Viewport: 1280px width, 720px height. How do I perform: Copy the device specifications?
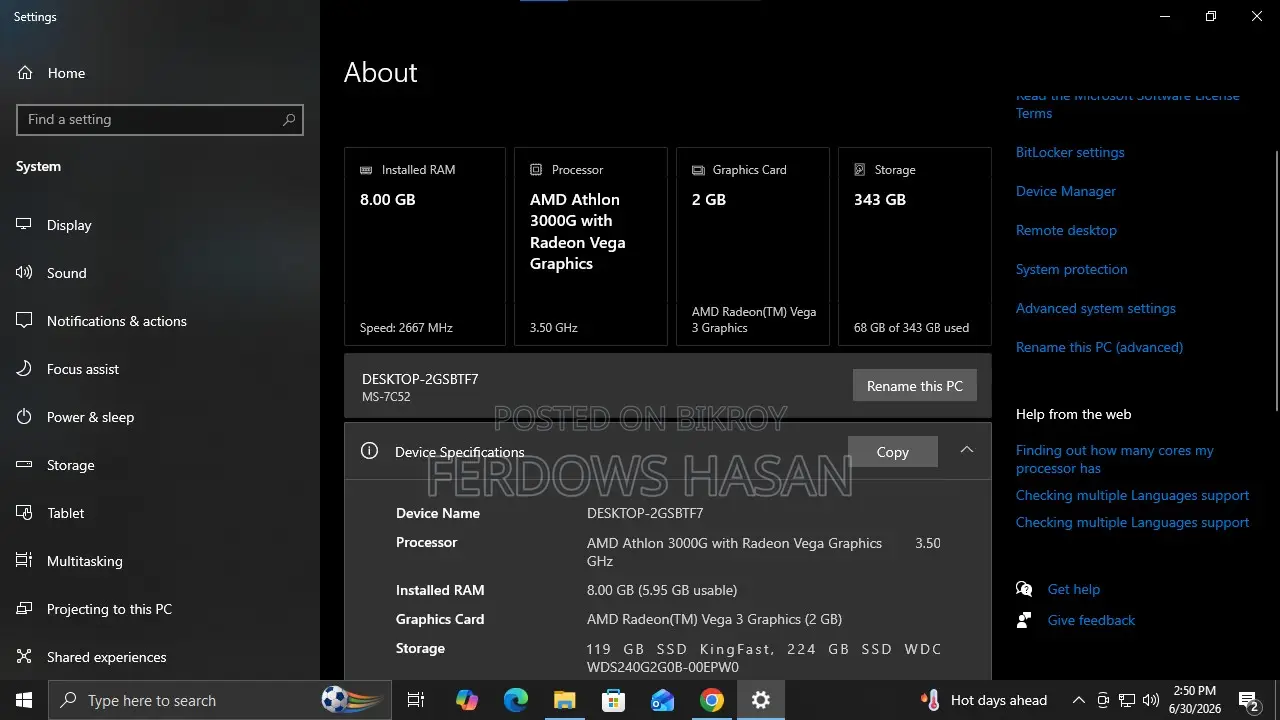(x=893, y=452)
